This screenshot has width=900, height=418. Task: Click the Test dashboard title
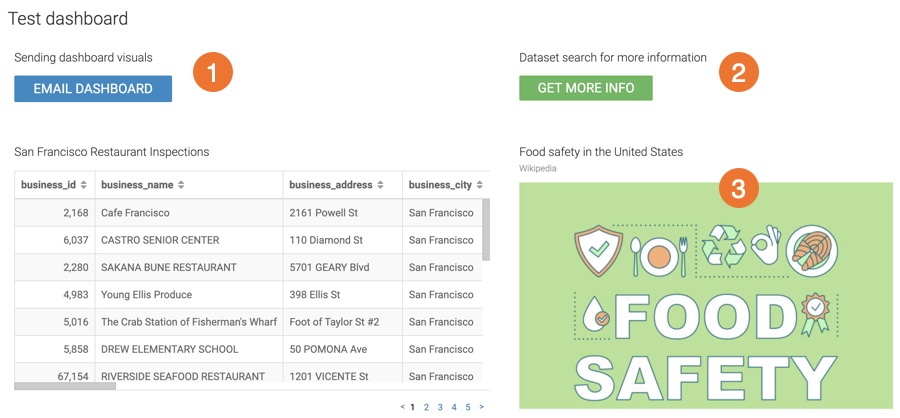point(68,18)
